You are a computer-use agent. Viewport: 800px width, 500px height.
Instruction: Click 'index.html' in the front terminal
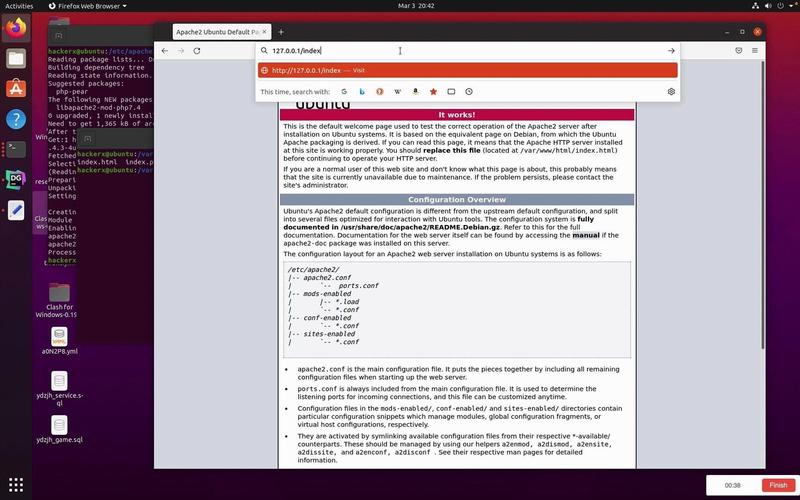pyautogui.click(x=97, y=162)
